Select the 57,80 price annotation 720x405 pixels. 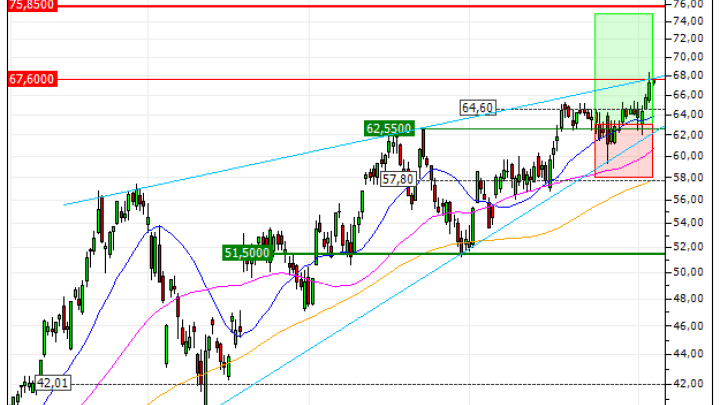point(399,179)
